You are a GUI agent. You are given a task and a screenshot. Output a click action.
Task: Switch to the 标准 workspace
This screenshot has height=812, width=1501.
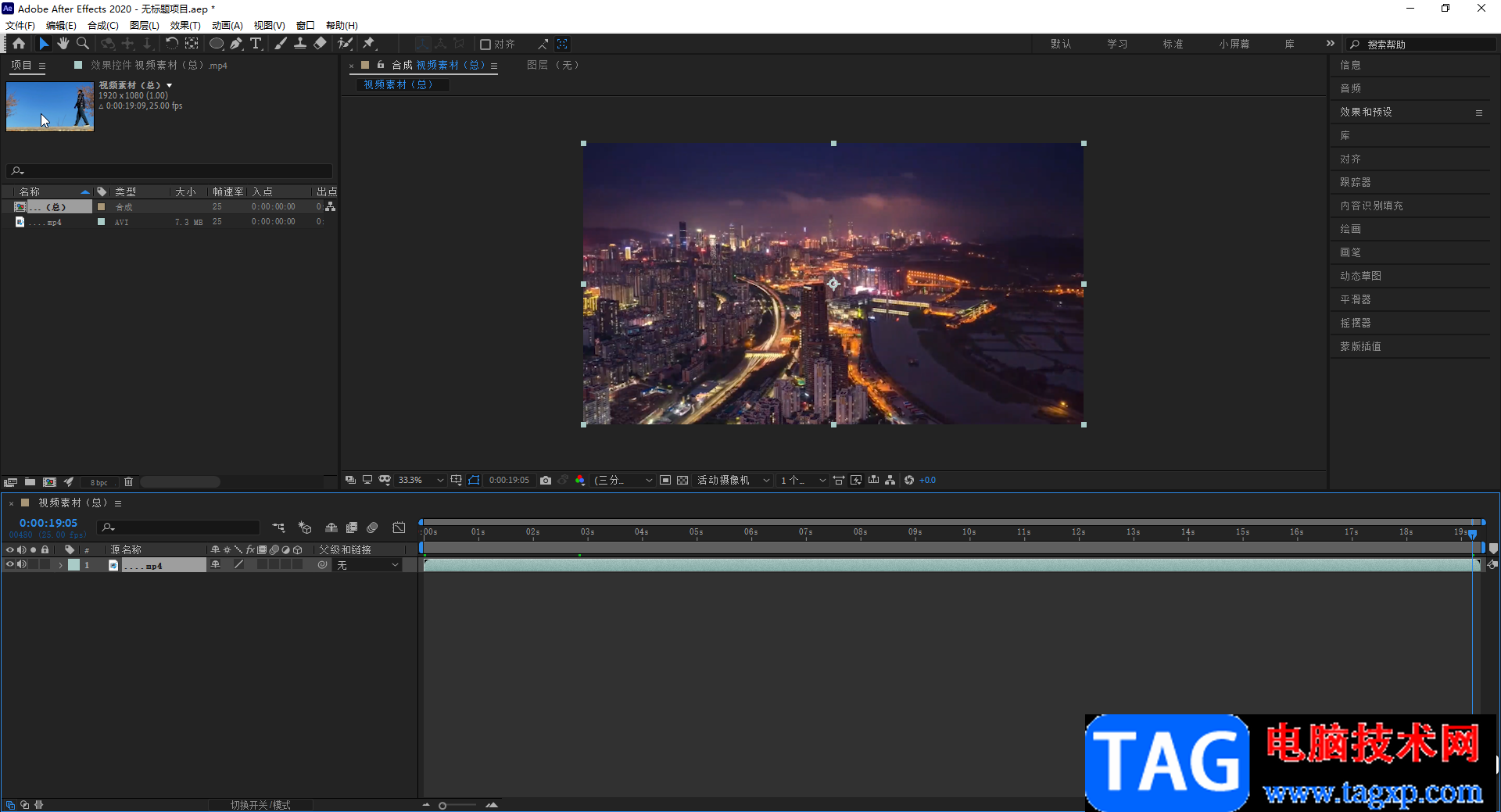click(1173, 45)
